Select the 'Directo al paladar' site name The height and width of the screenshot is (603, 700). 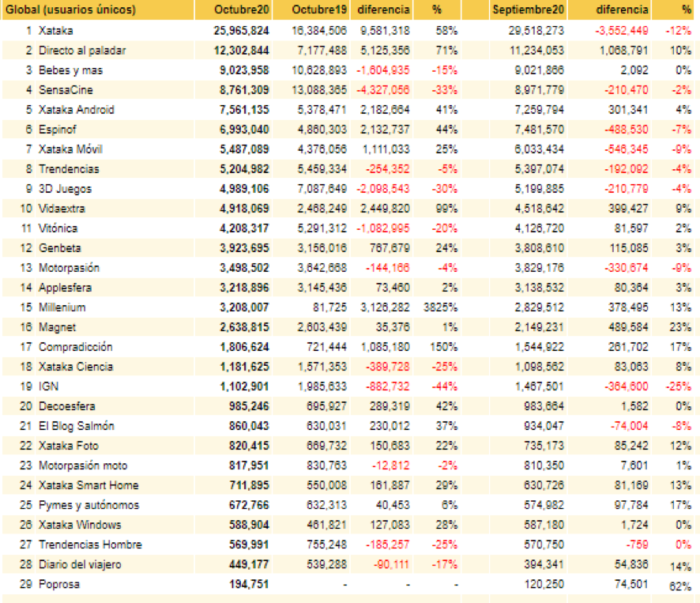(82, 50)
